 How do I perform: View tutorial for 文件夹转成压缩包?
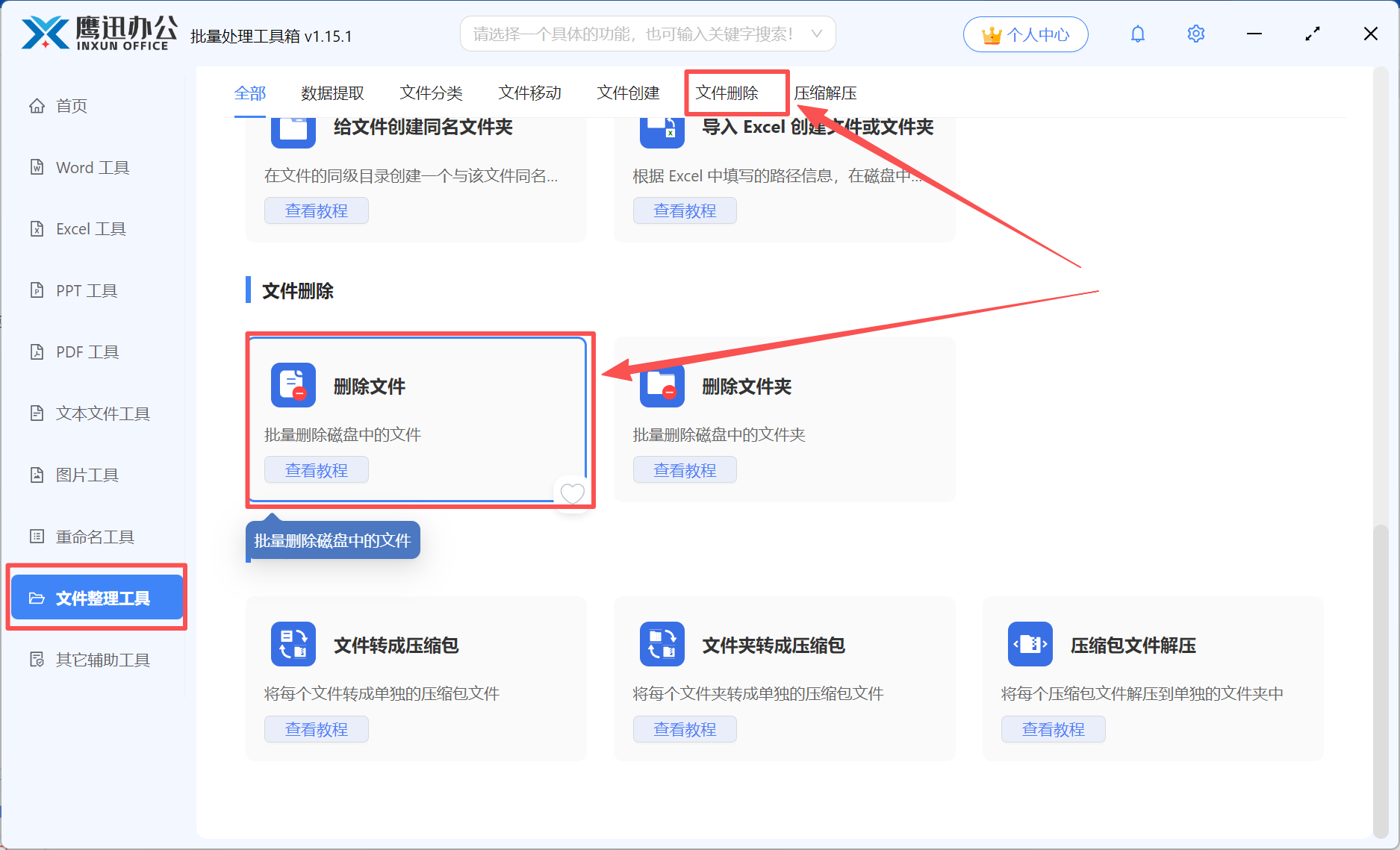click(x=685, y=729)
